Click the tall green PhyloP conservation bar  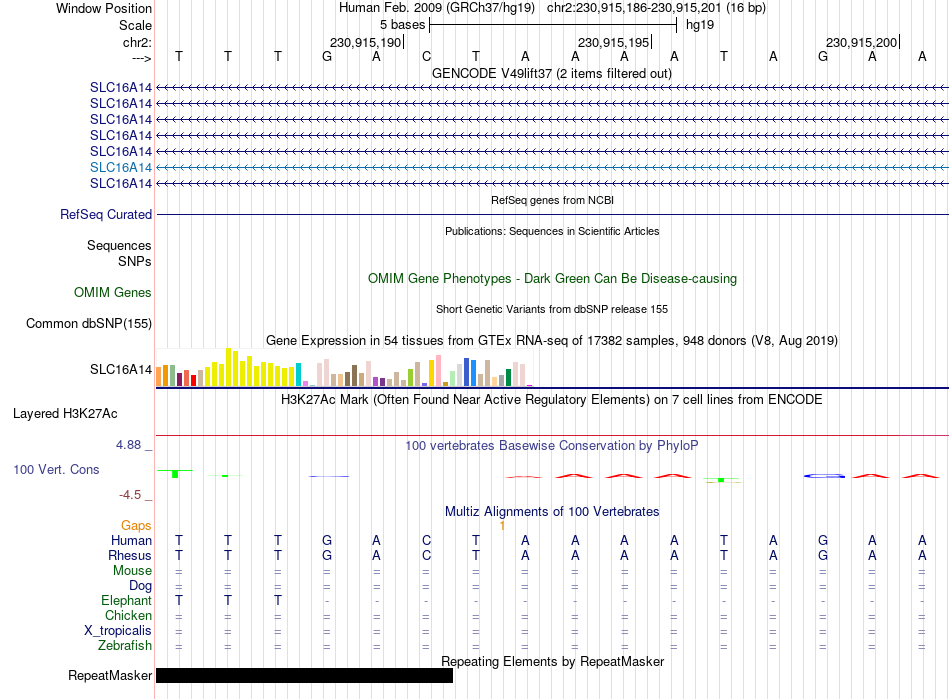pyautogui.click(x=175, y=474)
